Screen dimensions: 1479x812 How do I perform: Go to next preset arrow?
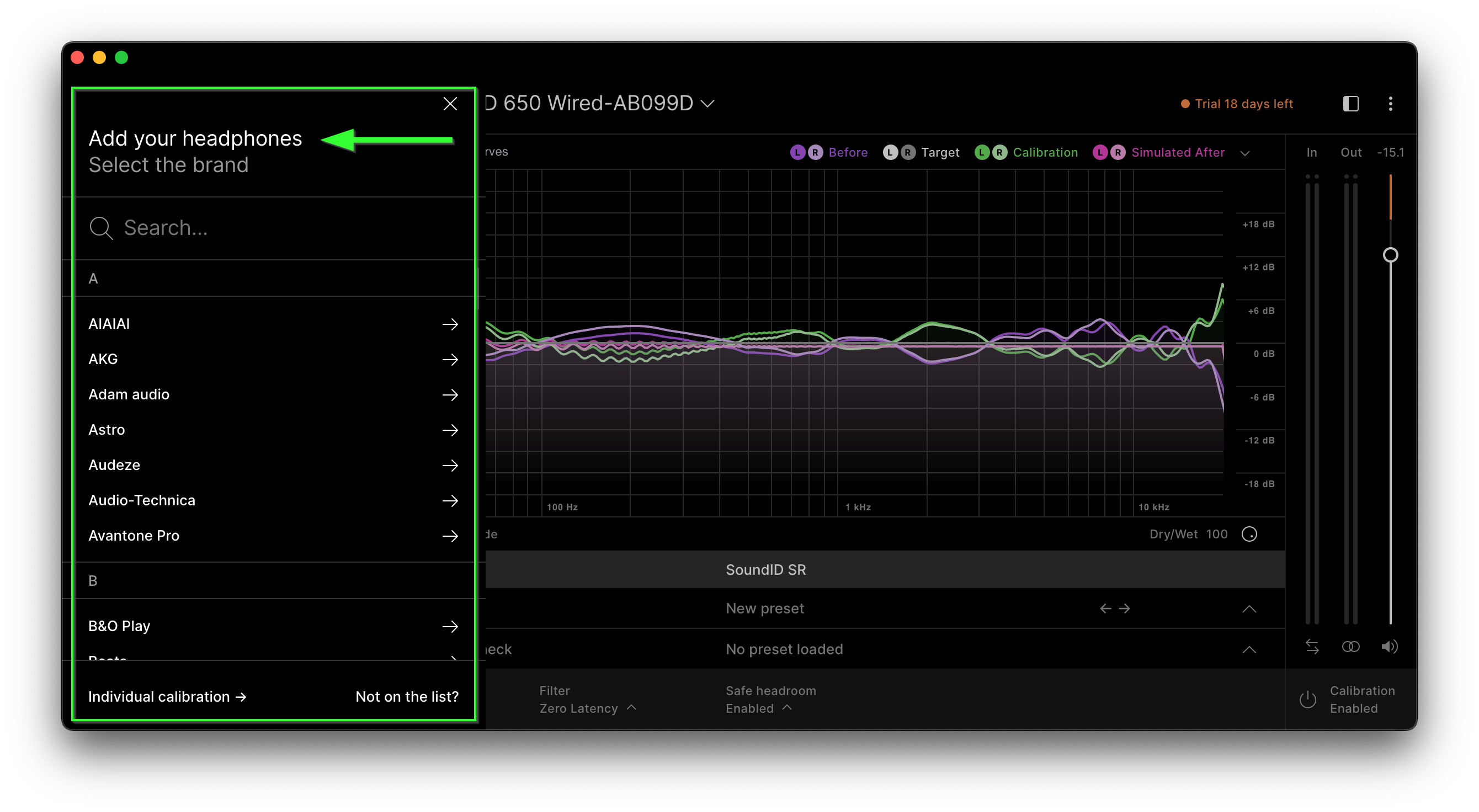tap(1124, 608)
